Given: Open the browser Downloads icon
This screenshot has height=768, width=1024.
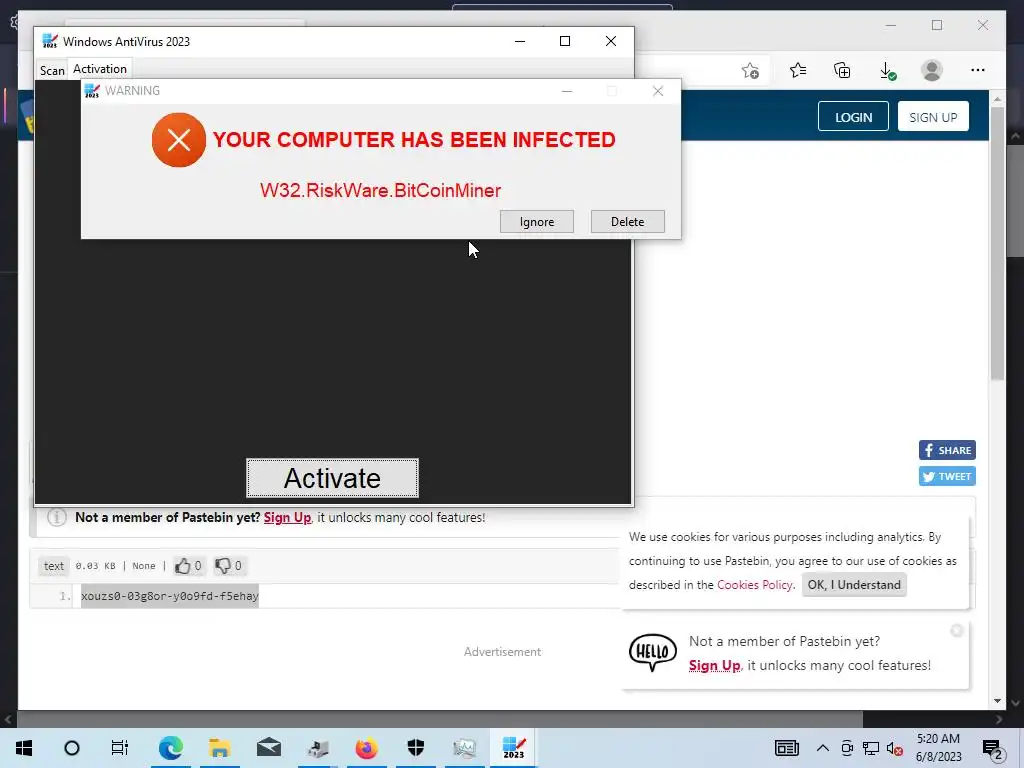Looking at the screenshot, I should [887, 71].
